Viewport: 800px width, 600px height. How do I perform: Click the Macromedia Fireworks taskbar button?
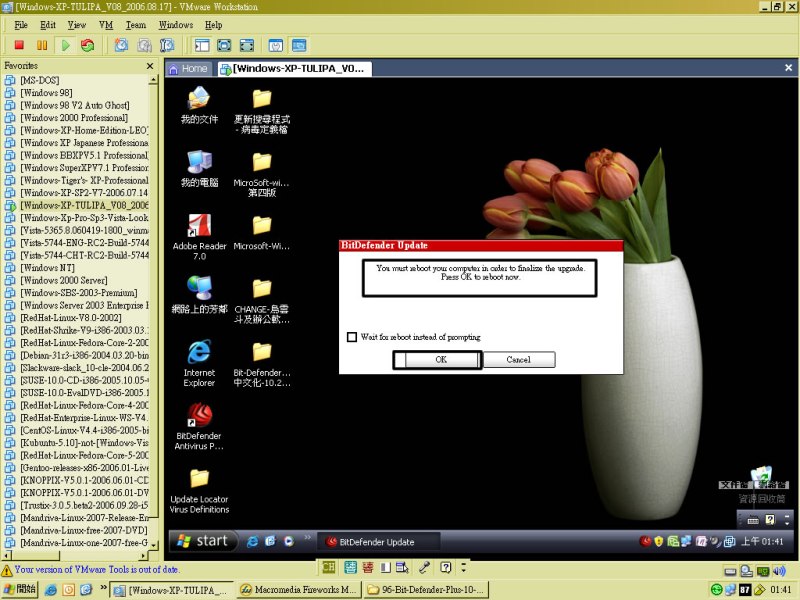pyautogui.click(x=300, y=590)
